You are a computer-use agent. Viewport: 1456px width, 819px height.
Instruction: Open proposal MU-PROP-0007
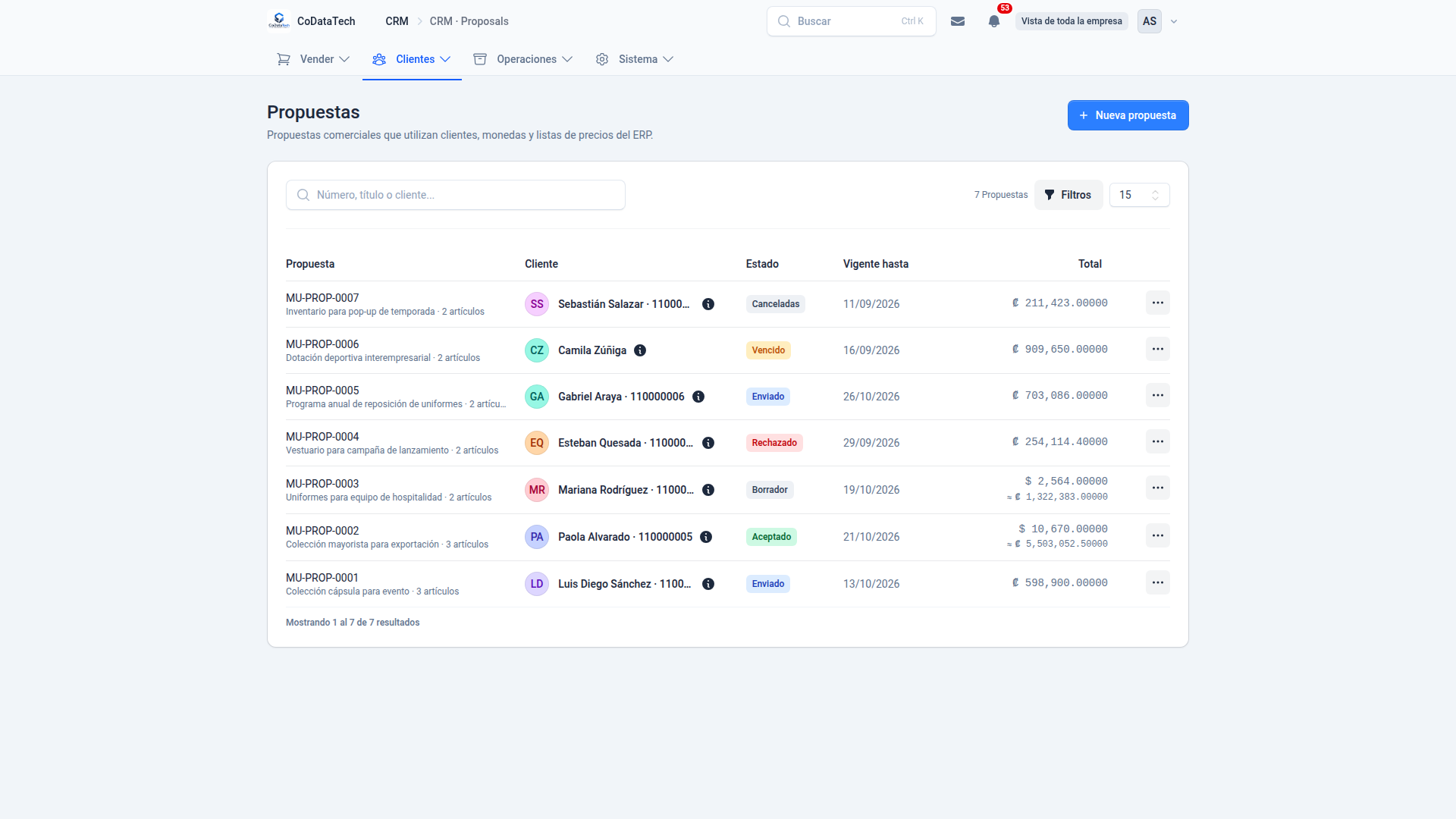pyautogui.click(x=322, y=298)
